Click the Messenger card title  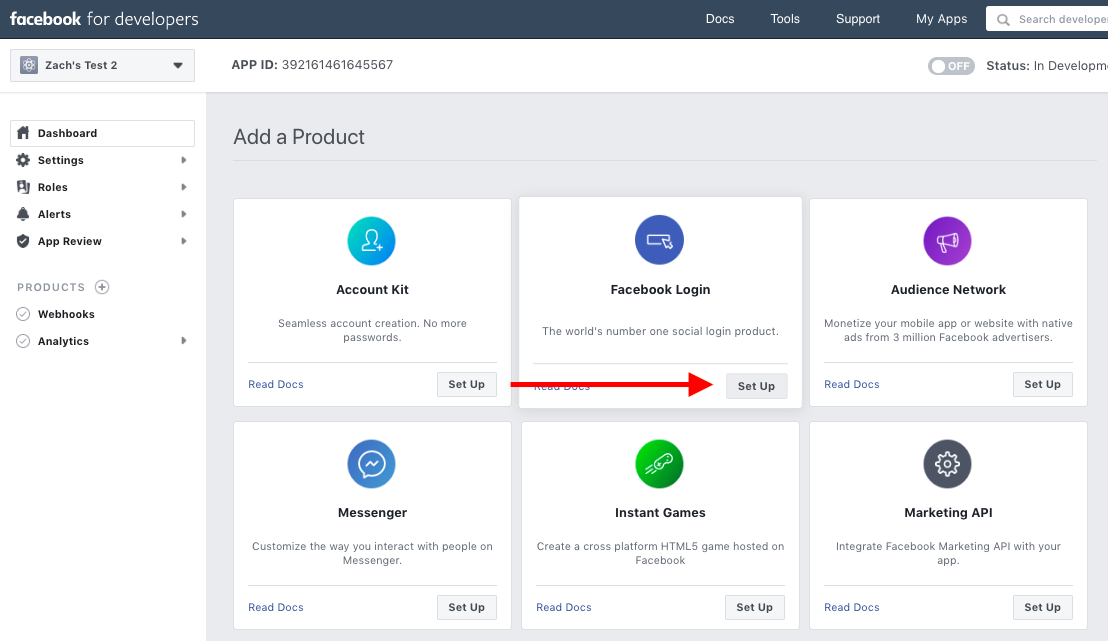[x=372, y=512]
